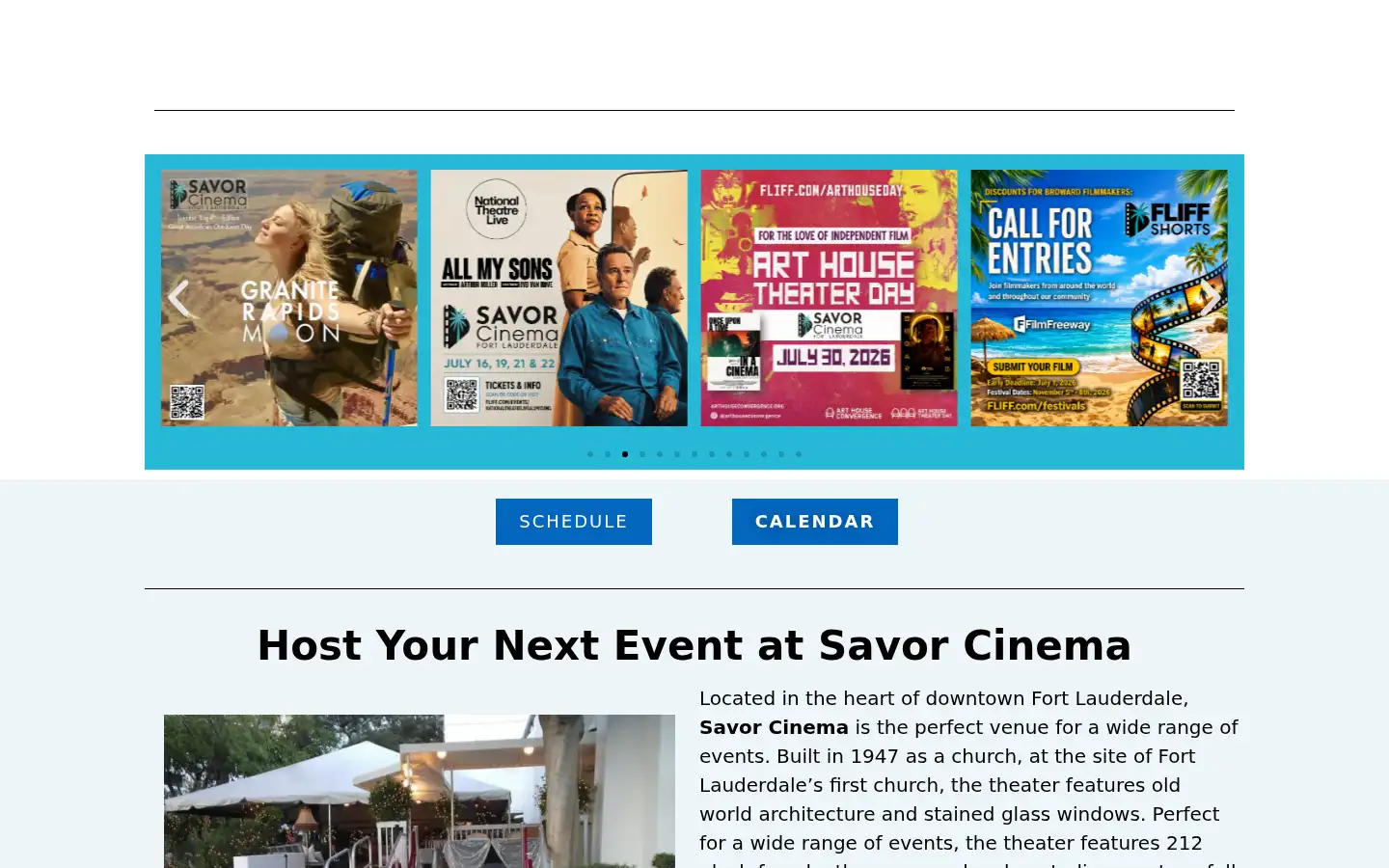Open the All My Sons poster slide
1389x868 pixels.
click(559, 298)
